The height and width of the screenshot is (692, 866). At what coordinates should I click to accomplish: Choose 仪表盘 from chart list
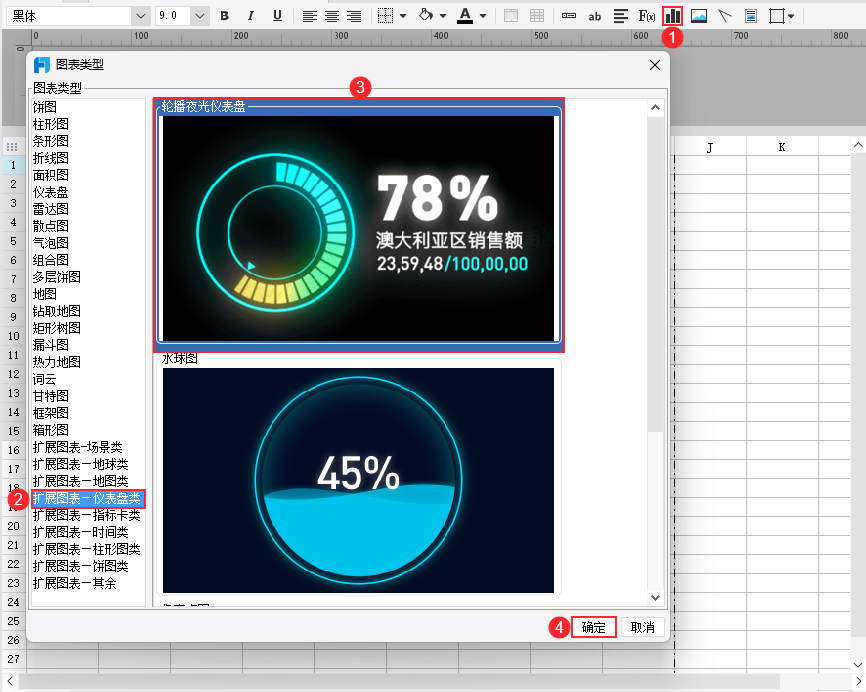(50, 192)
